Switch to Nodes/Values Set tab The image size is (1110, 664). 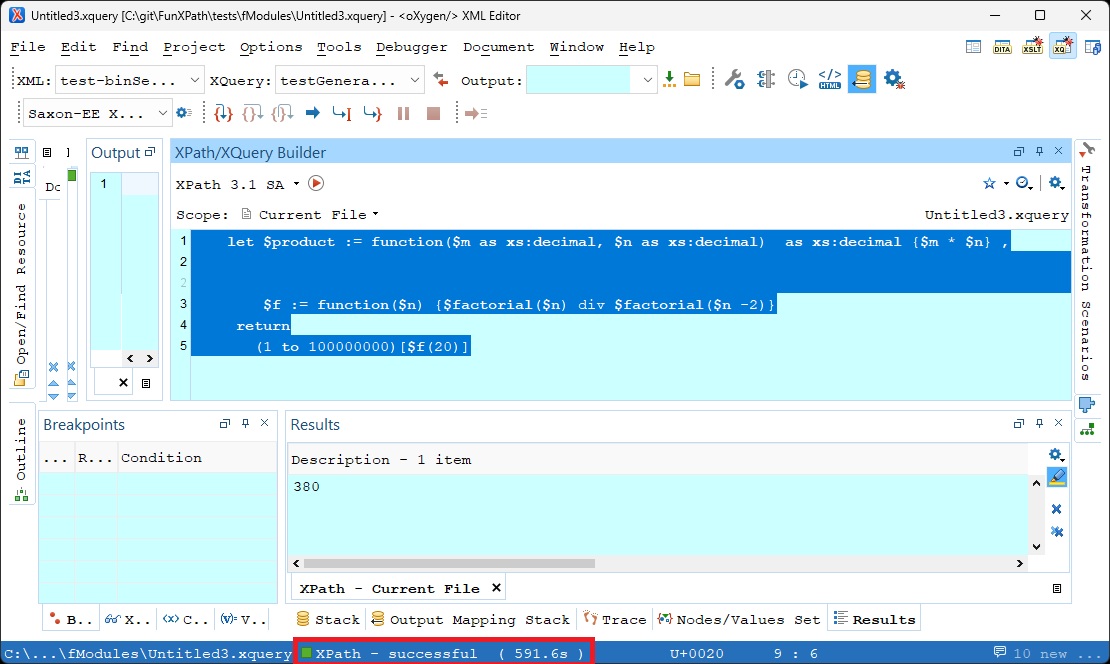tap(738, 619)
